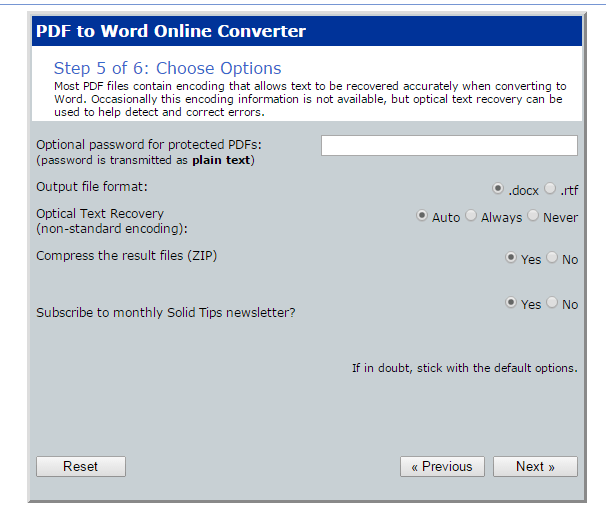Viewport: 606px width, 515px height.
Task: Choose Yes for Solid Tips newsletter subscription
Action: click(511, 303)
